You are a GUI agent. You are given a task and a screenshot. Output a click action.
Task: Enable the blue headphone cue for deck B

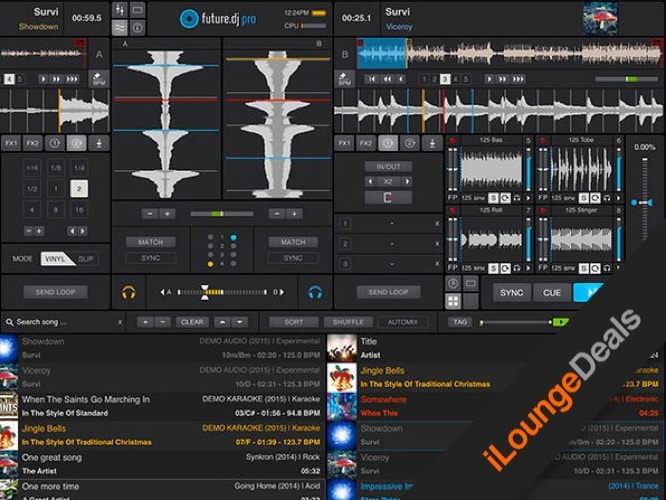click(x=315, y=292)
